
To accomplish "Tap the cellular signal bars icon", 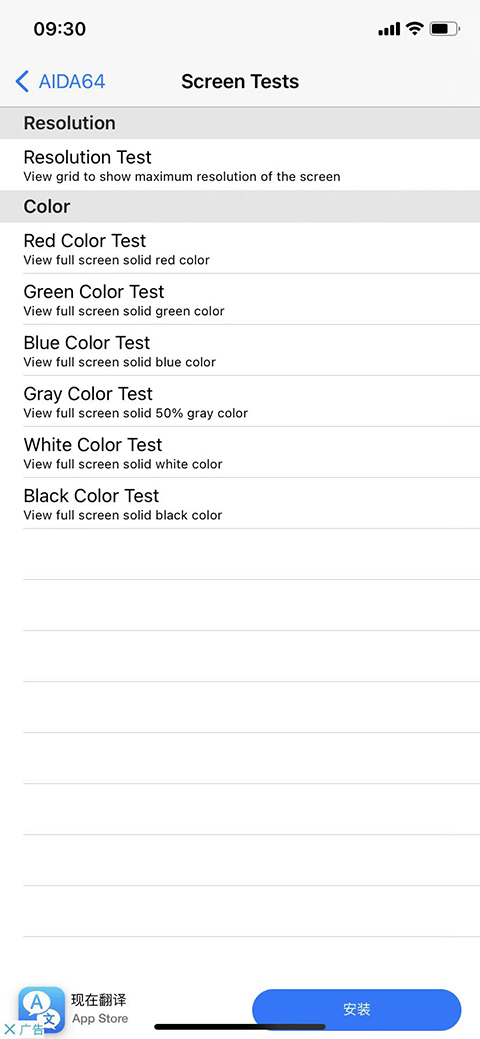I will pos(389,28).
